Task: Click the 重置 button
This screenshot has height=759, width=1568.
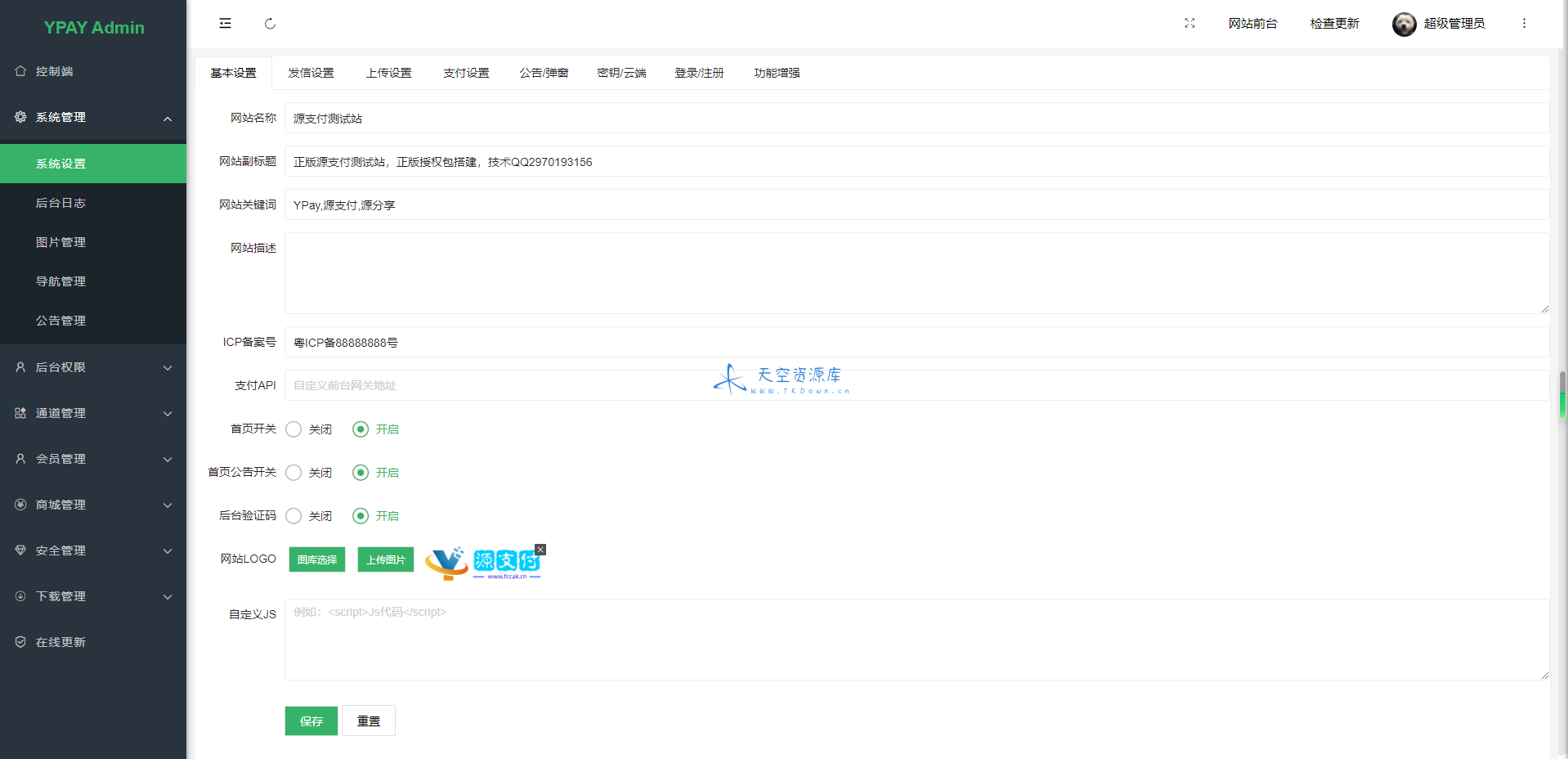Action: [x=369, y=721]
